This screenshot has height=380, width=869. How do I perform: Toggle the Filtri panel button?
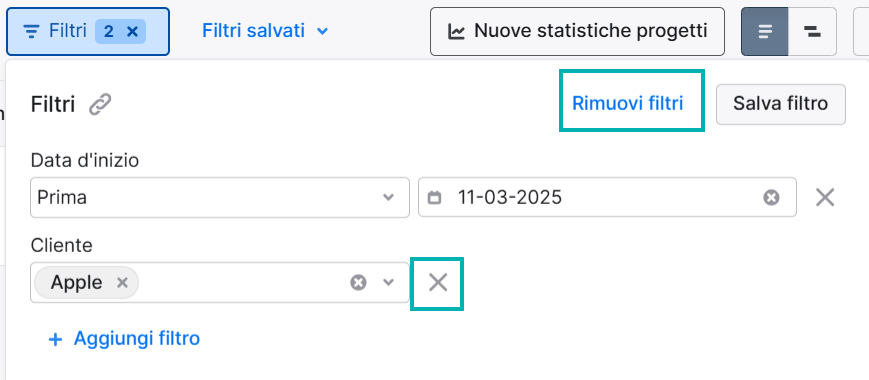pyautogui.click(x=88, y=32)
